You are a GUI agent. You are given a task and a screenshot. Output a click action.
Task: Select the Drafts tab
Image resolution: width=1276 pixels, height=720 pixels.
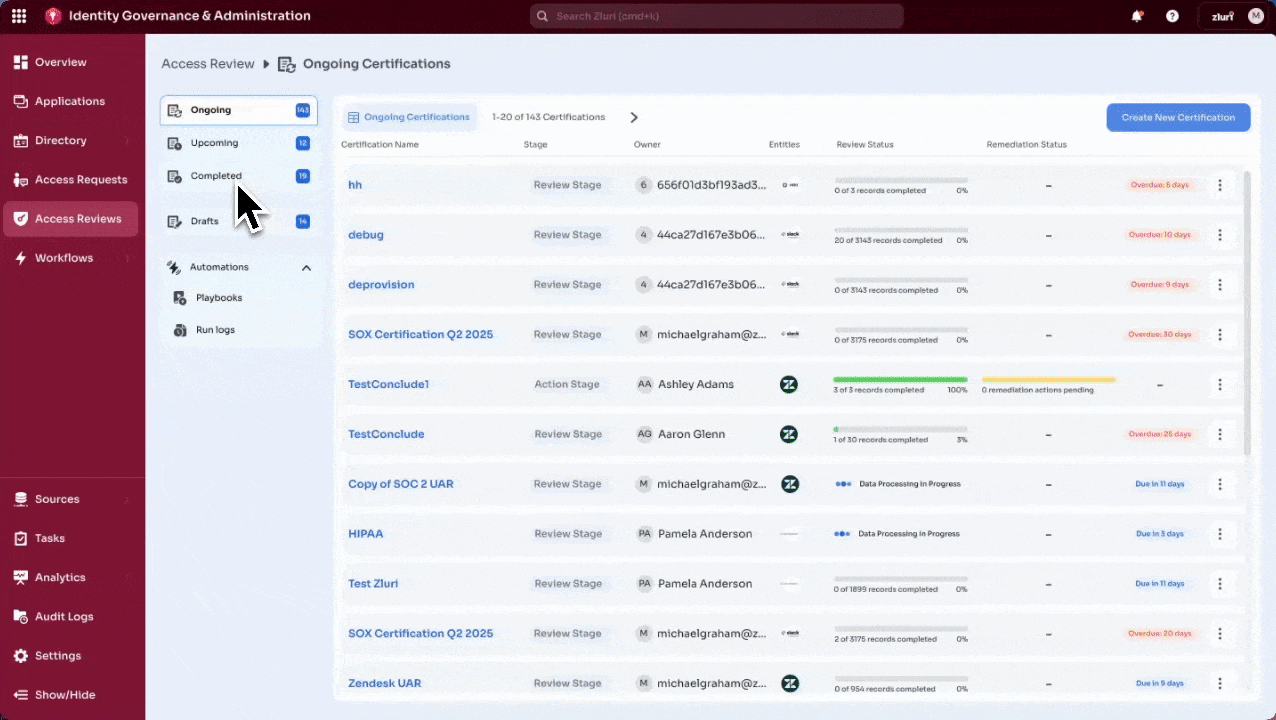point(239,221)
